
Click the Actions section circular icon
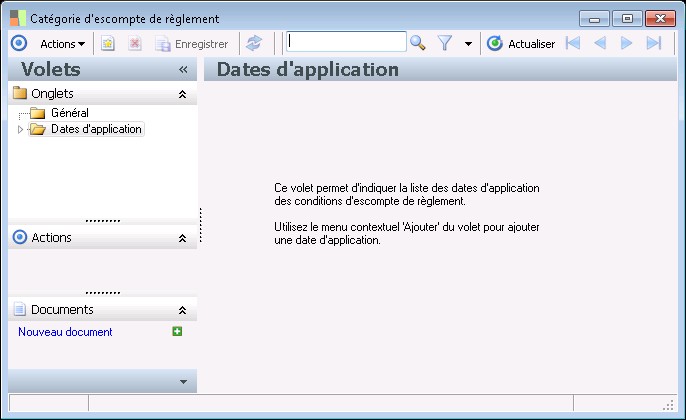[x=20, y=237]
